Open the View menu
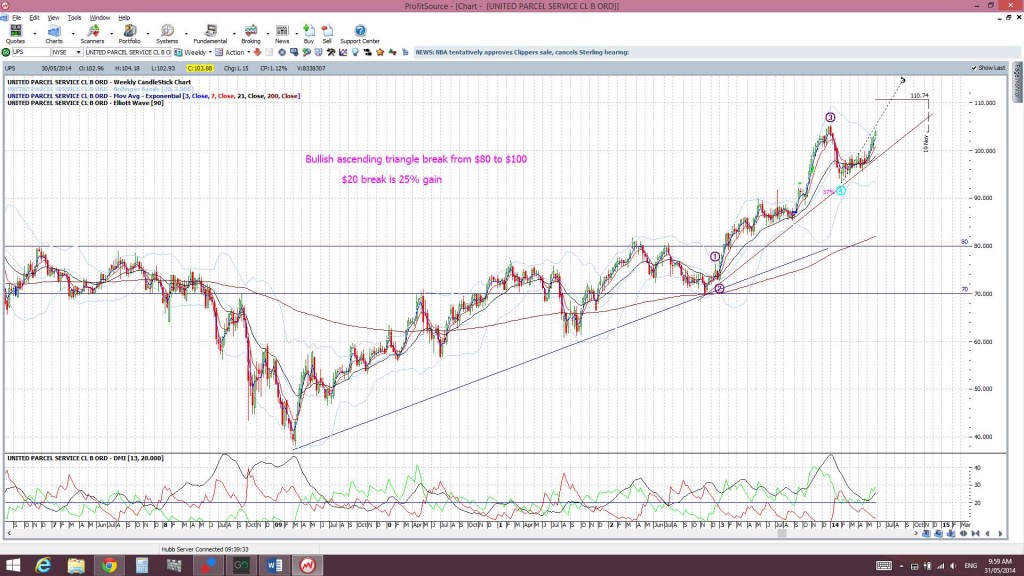The height and width of the screenshot is (576, 1024). (54, 18)
